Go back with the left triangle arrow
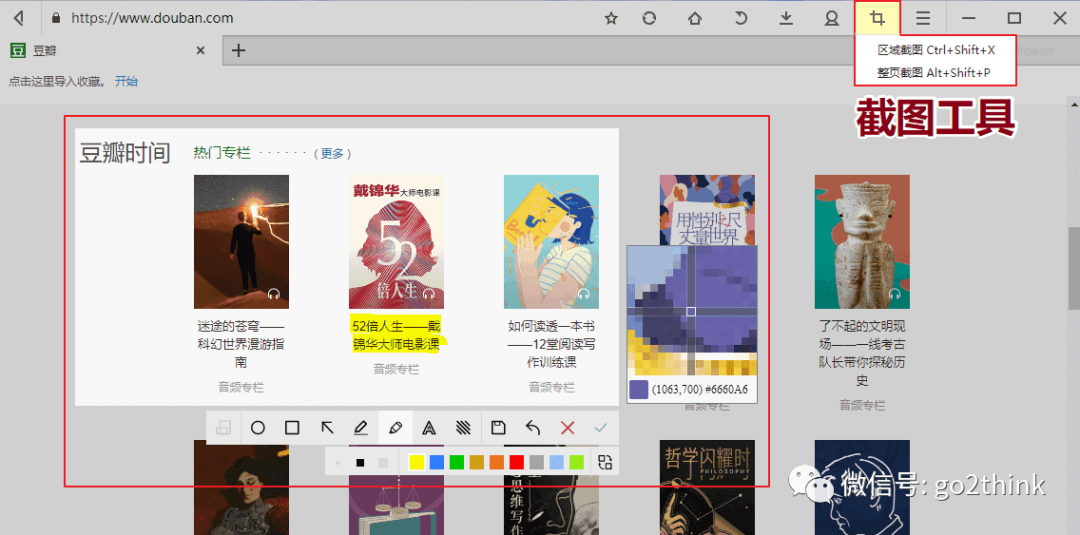 (x=19, y=18)
